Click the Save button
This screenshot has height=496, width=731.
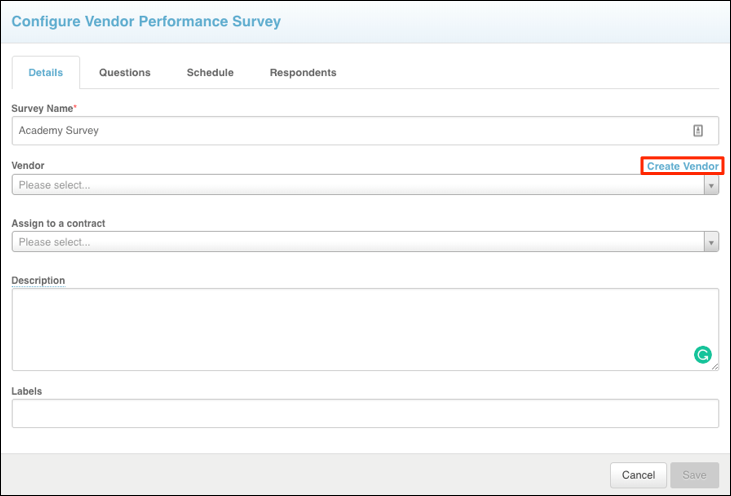[694, 475]
